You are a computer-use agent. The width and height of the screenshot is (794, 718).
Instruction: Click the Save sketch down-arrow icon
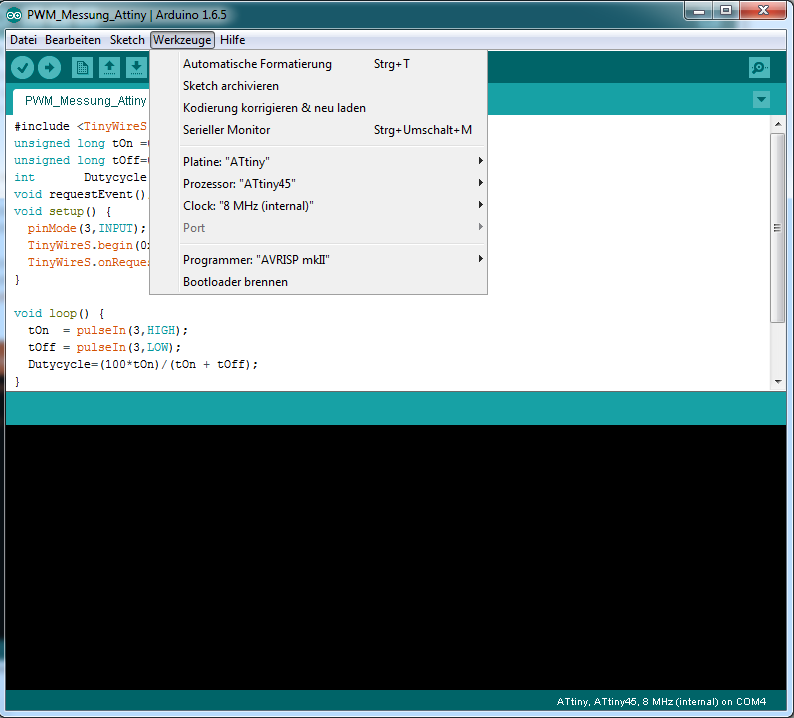pyautogui.click(x=136, y=67)
